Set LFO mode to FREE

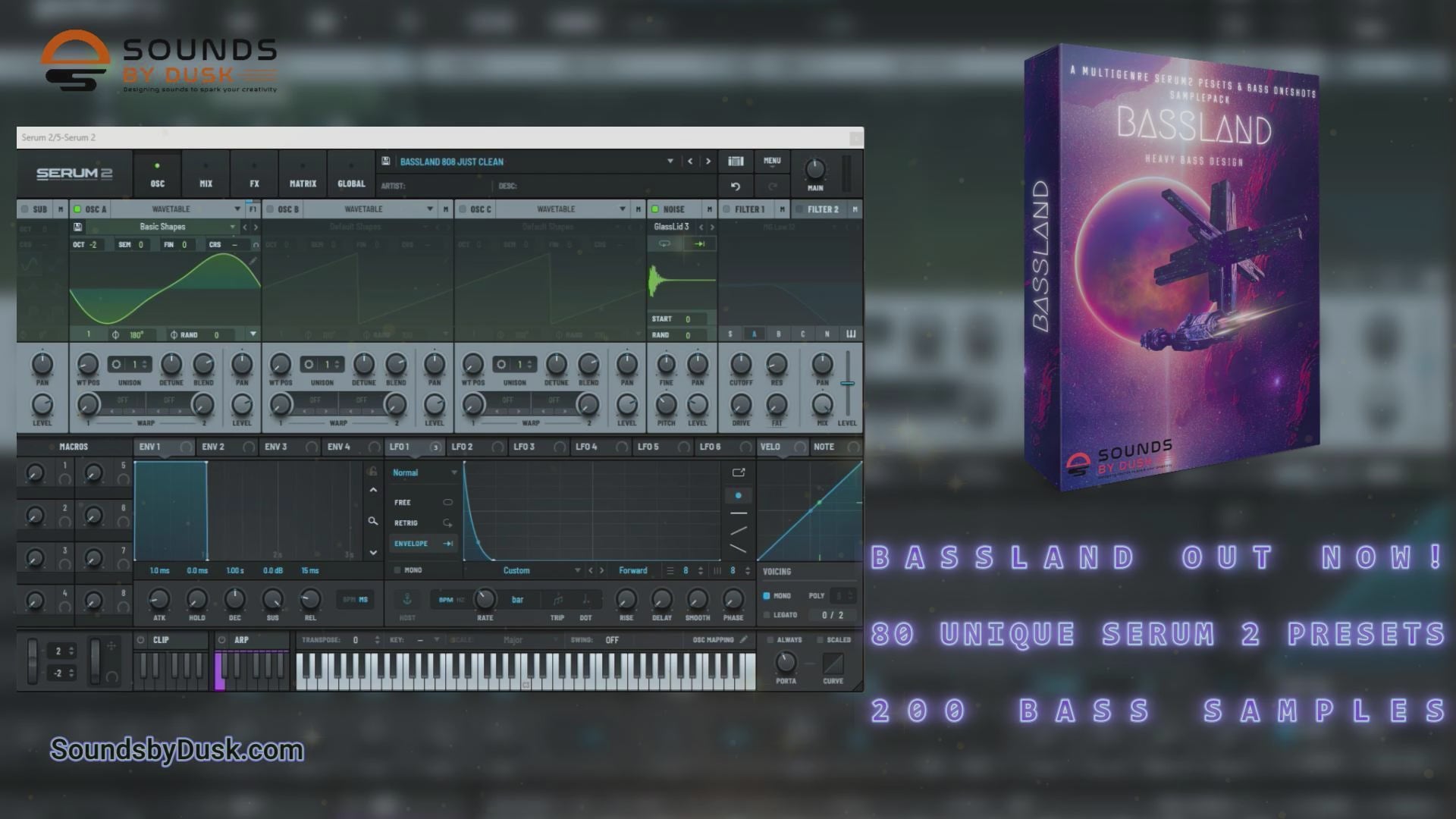423,502
